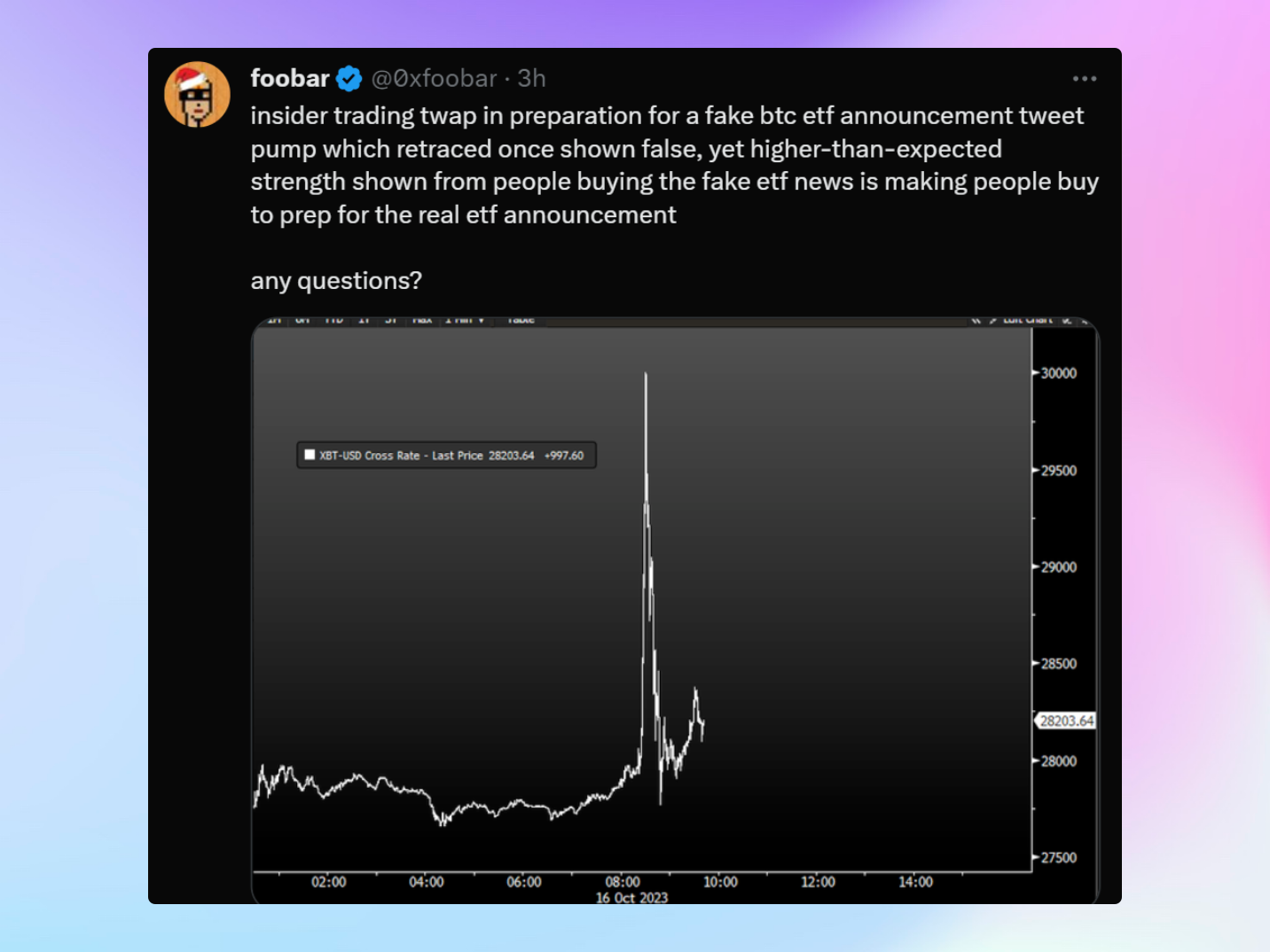The image size is (1270, 952).
Task: Toggle the XBT-USD legend white checkbox
Action: coord(310,455)
